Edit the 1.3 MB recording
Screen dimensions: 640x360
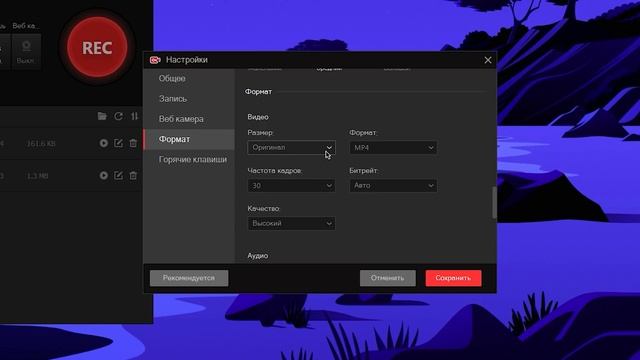[x=118, y=175]
